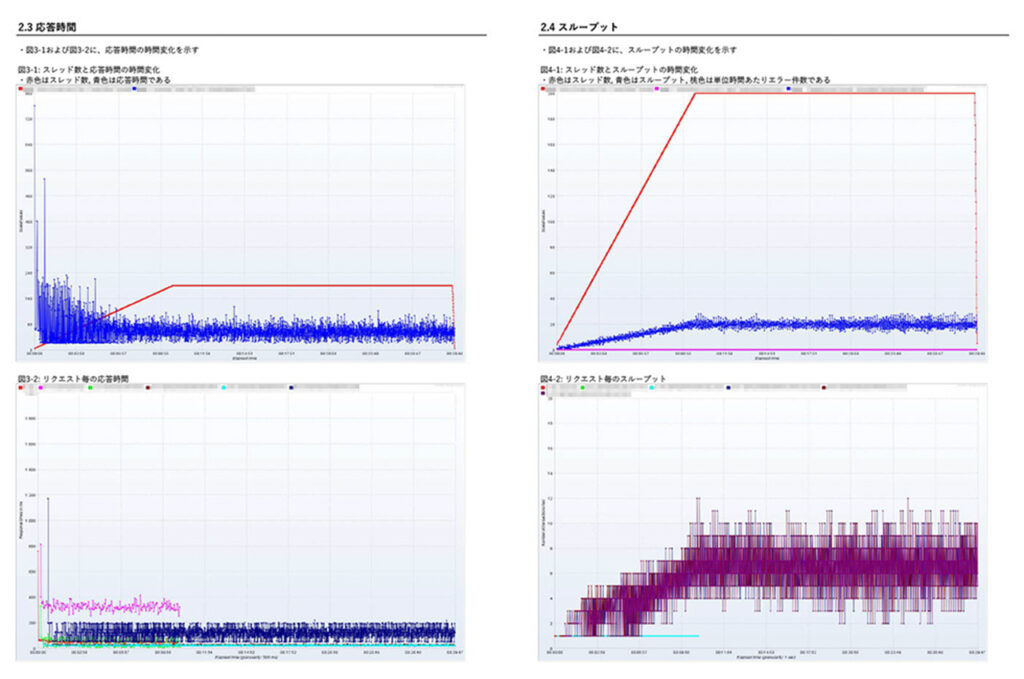Image resolution: width=1024 pixels, height=679 pixels.
Task: Click blue legend marker in figure 4-1 chart
Action: click(x=789, y=89)
